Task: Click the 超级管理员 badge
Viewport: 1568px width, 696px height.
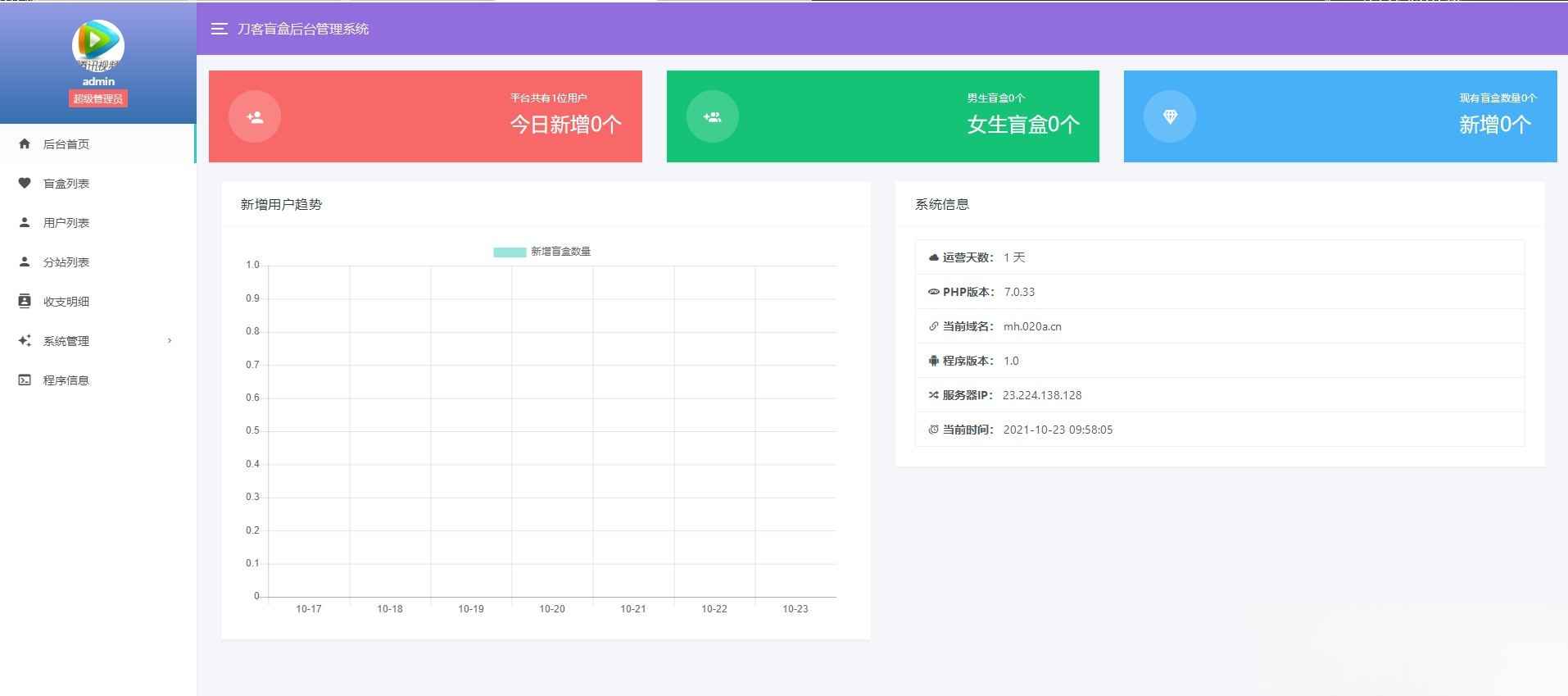Action: [x=97, y=99]
